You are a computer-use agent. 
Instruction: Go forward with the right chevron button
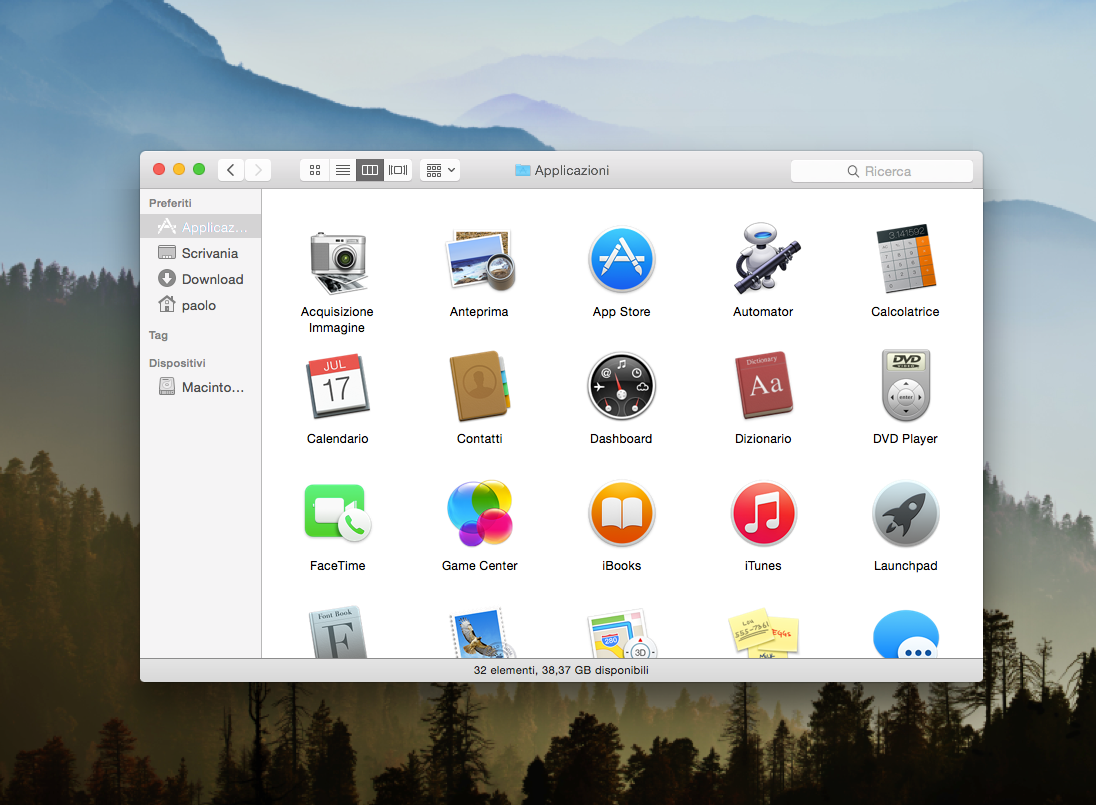point(258,170)
